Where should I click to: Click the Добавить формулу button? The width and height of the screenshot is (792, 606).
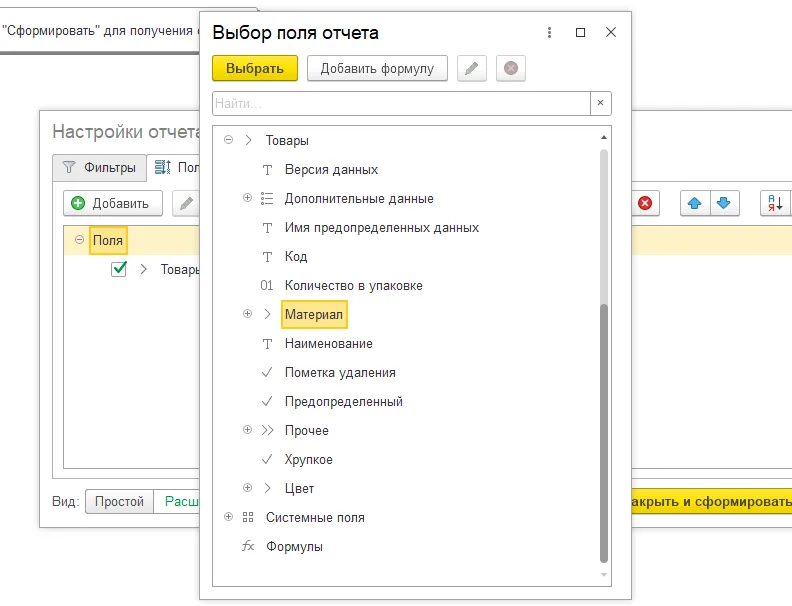[x=377, y=68]
